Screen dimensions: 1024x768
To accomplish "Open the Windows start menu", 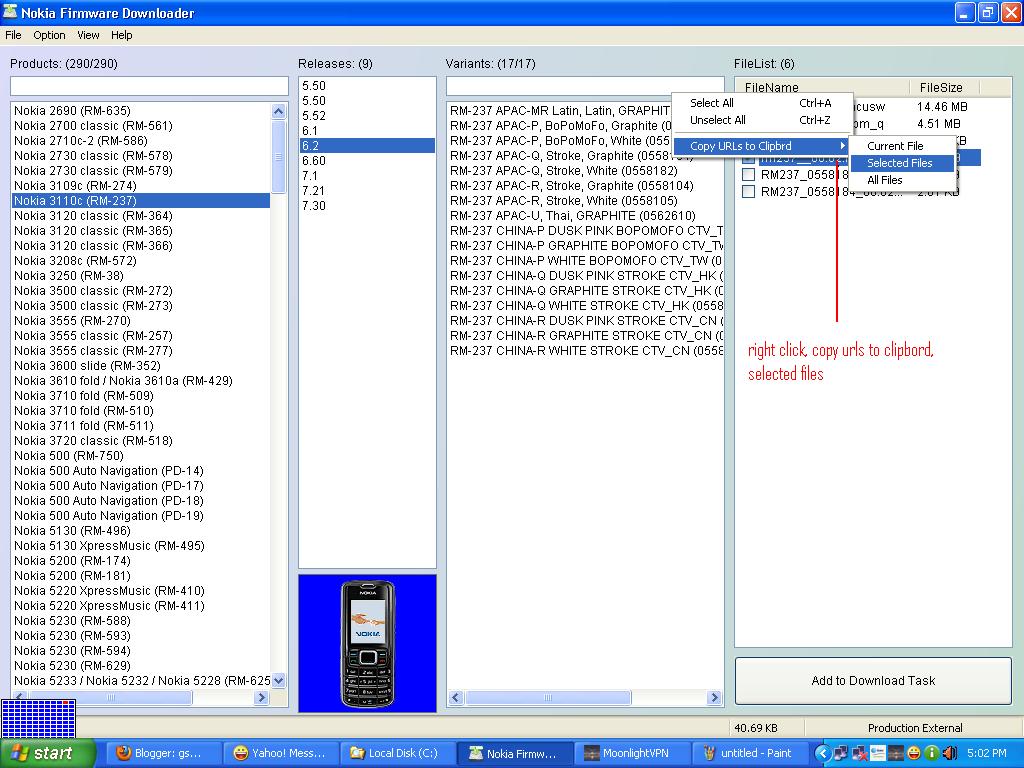I will pos(48,753).
